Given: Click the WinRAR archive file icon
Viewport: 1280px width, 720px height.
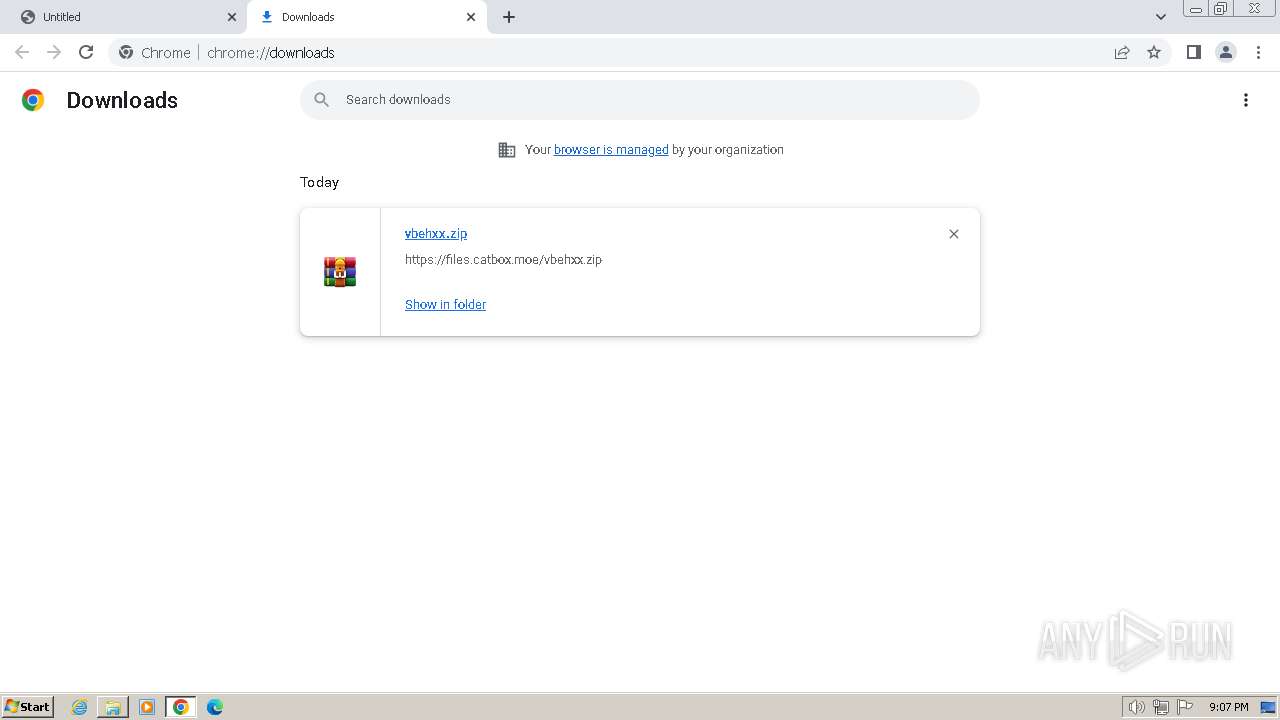Looking at the screenshot, I should click(x=340, y=272).
